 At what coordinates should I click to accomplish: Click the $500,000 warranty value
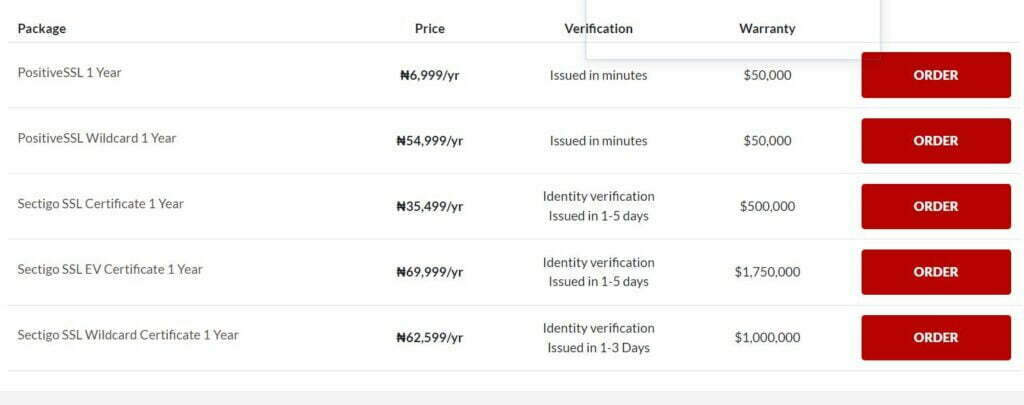click(767, 206)
